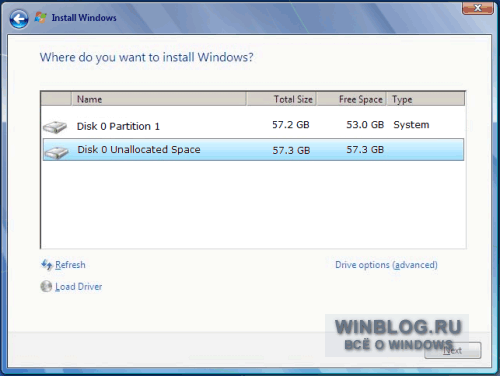Open the Load Driver link
The width and height of the screenshot is (500, 376).
[x=79, y=287]
